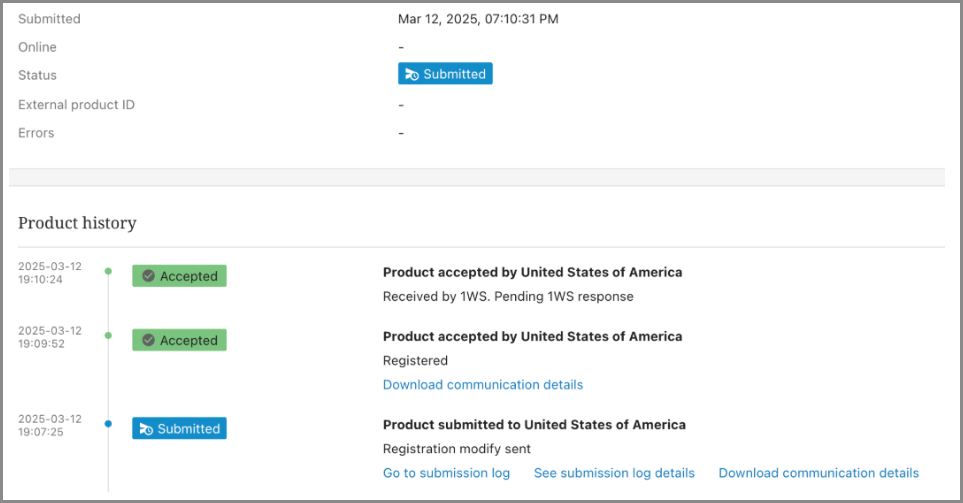Click 'Received by 1WS. Pending 1WS response' text
Image resolution: width=963 pixels, height=503 pixels.
click(x=508, y=297)
